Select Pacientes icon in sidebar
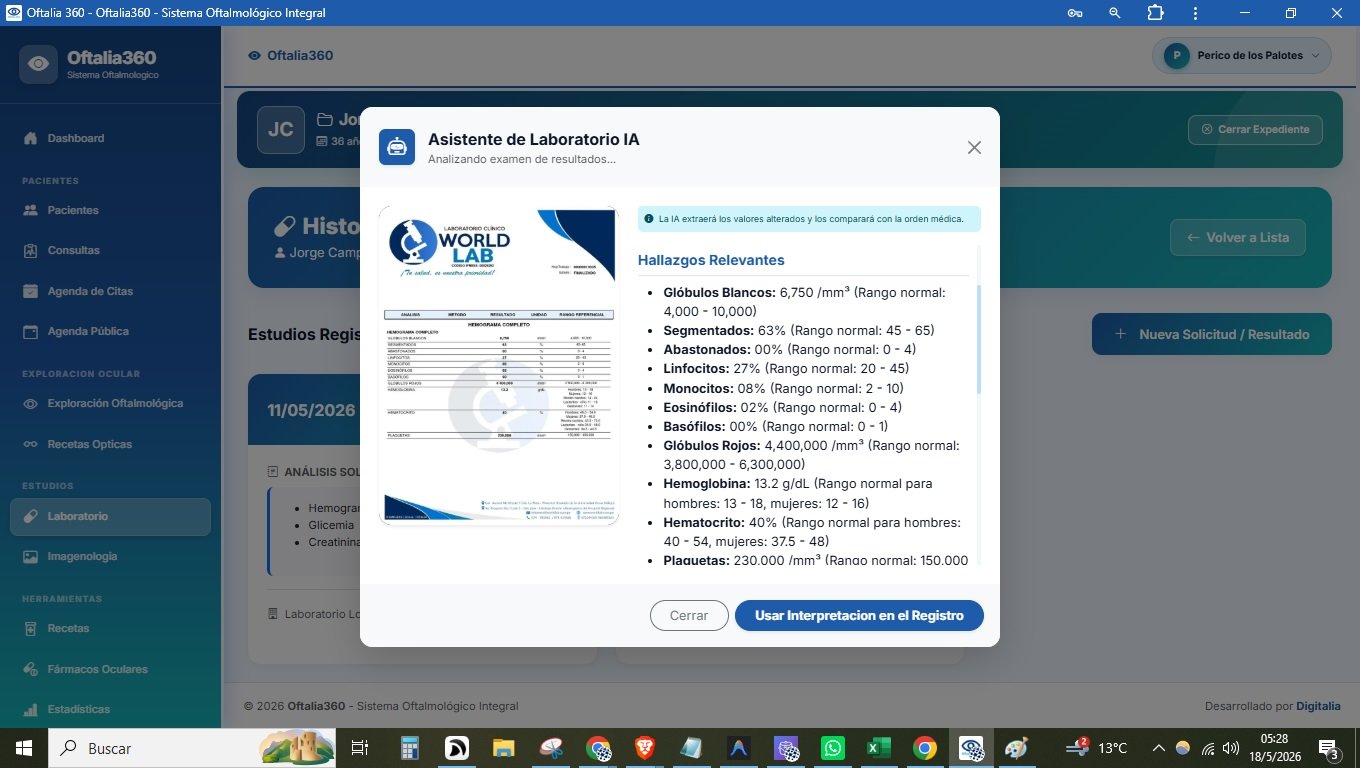 [x=30, y=210]
